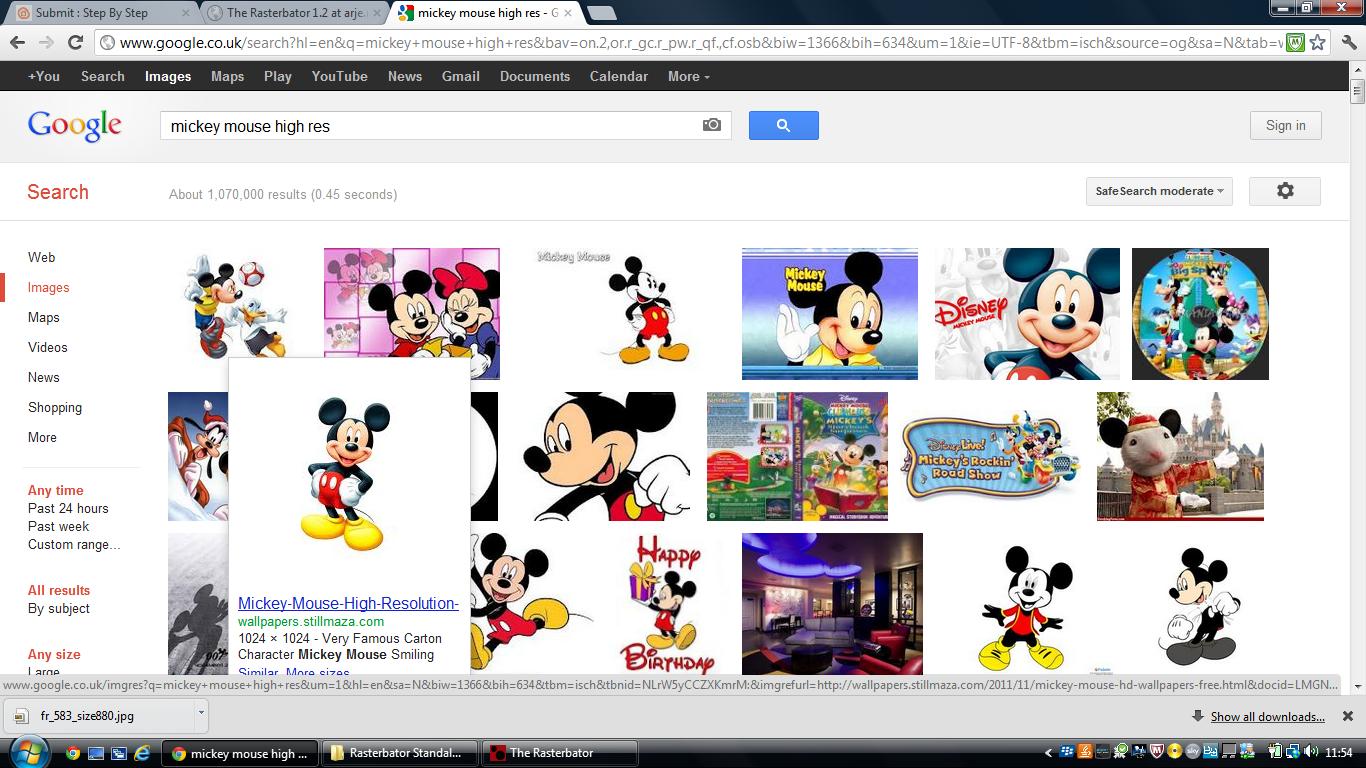Click the Sign in button
Image resolution: width=1366 pixels, height=768 pixels.
tap(1285, 125)
